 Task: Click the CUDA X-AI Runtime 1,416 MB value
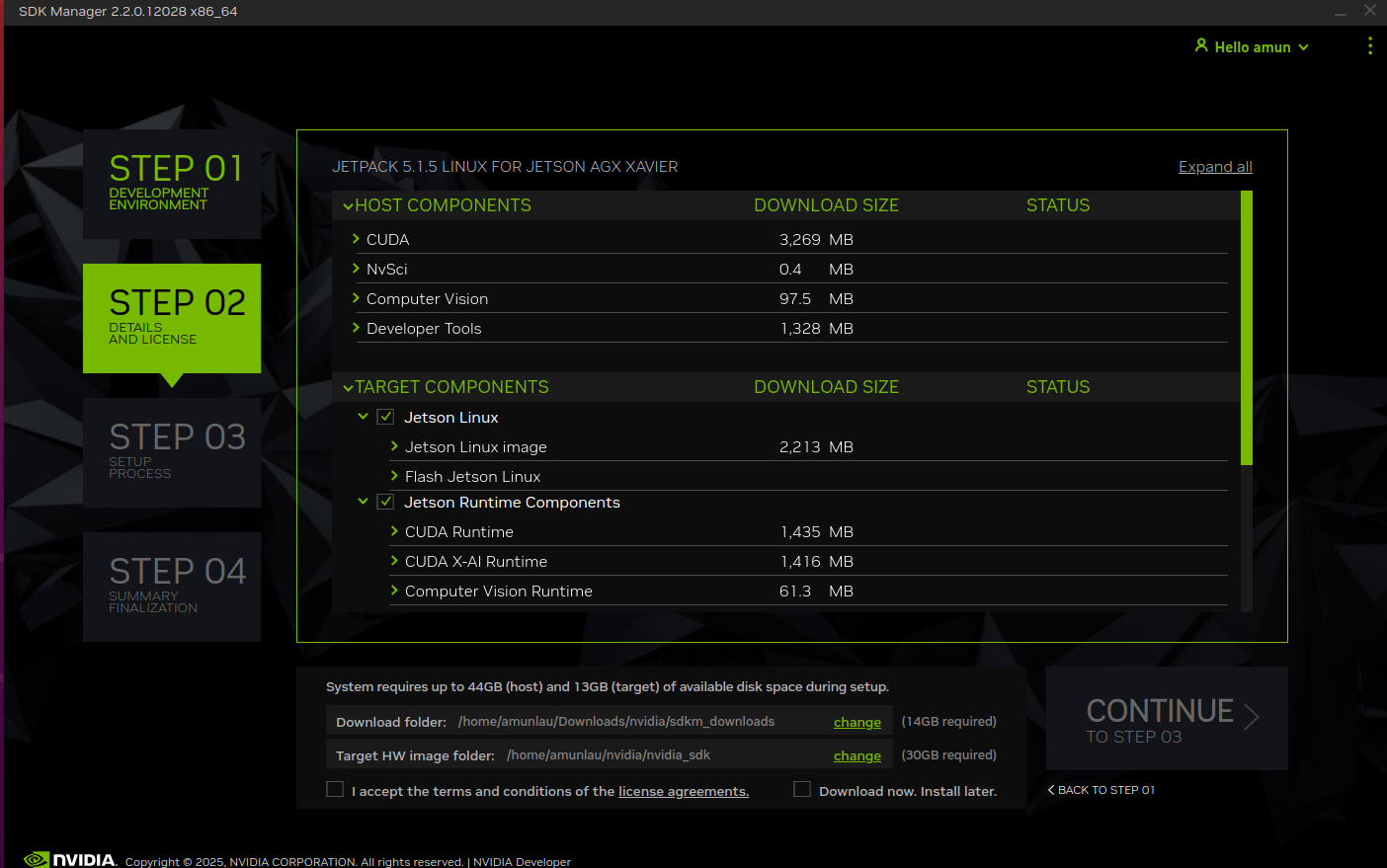pos(816,561)
